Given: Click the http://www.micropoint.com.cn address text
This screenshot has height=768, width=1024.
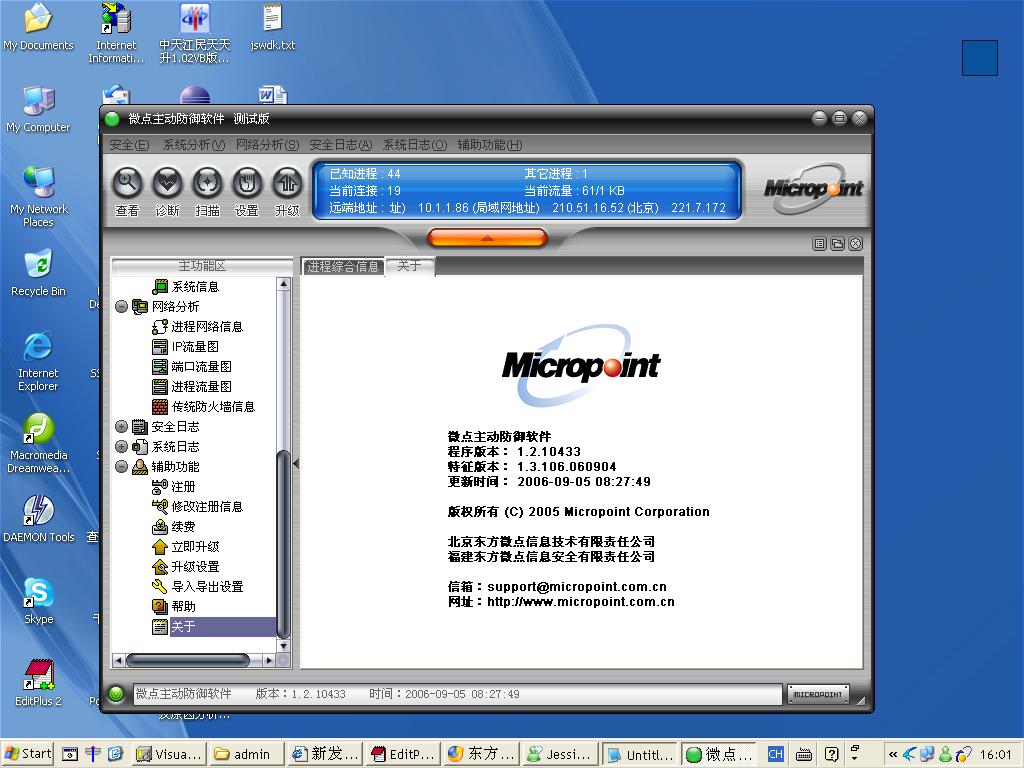Looking at the screenshot, I should pyautogui.click(x=581, y=601).
